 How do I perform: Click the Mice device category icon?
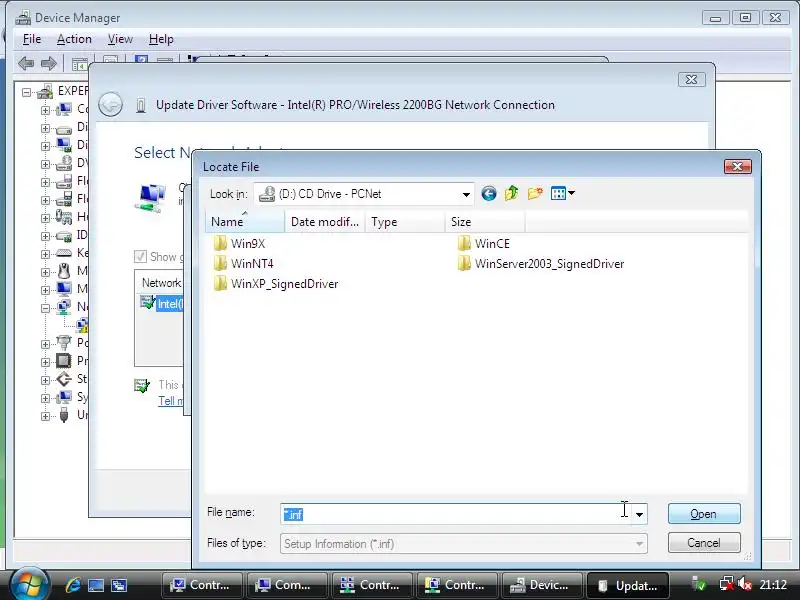tap(64, 270)
